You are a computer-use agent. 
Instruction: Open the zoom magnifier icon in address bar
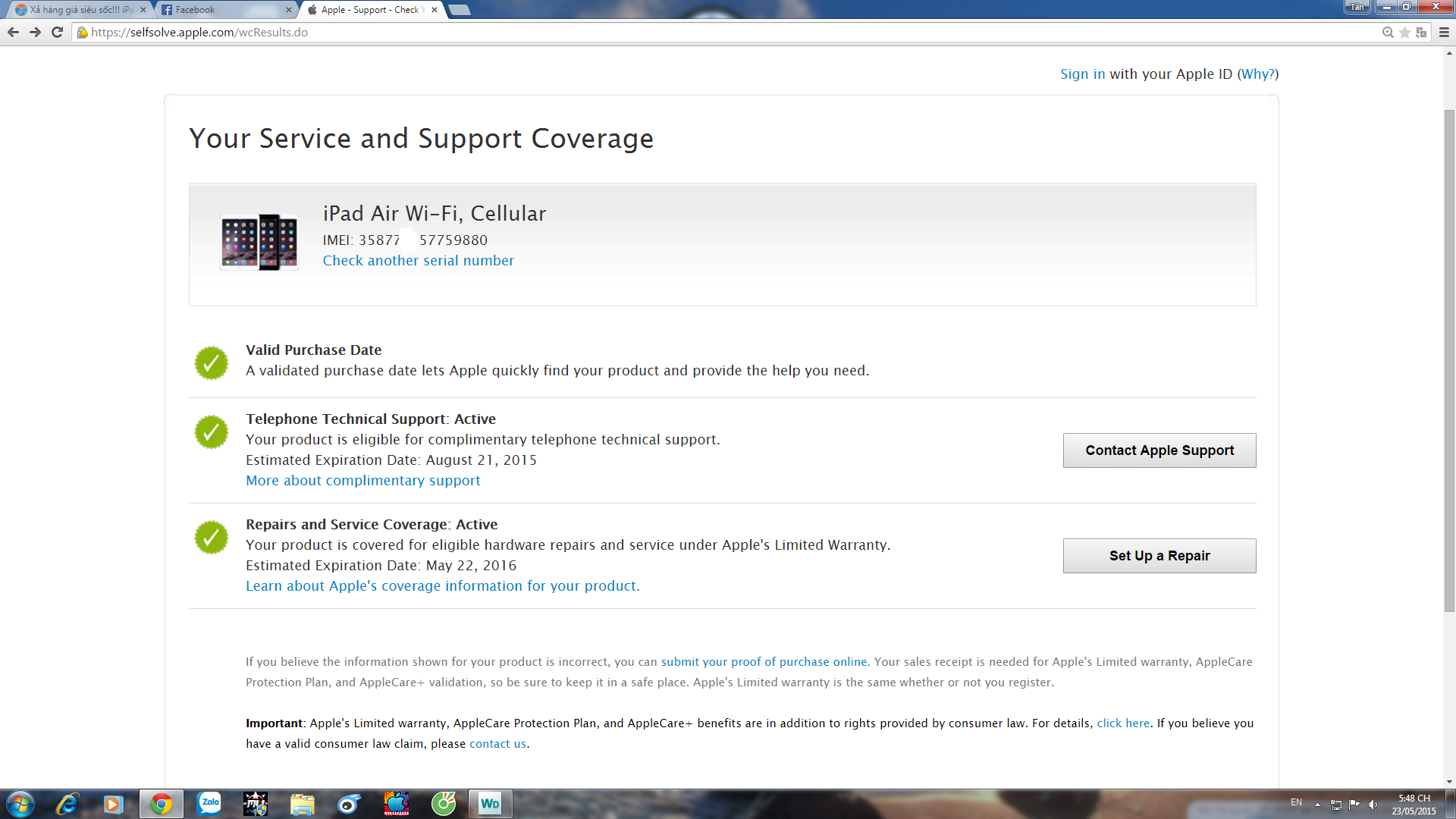pyautogui.click(x=1388, y=33)
